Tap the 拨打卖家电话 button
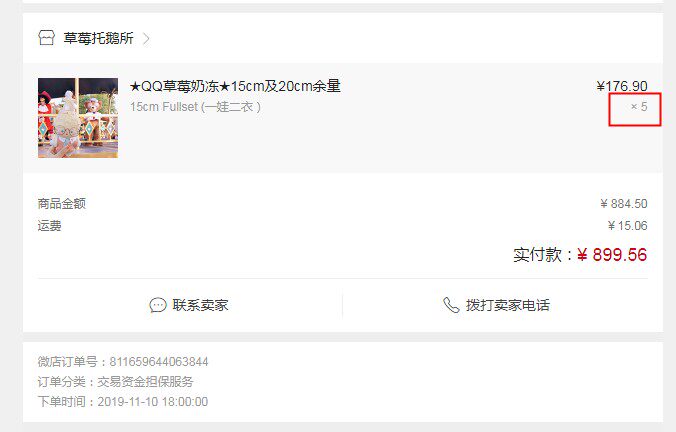The image size is (676, 432). 496,305
